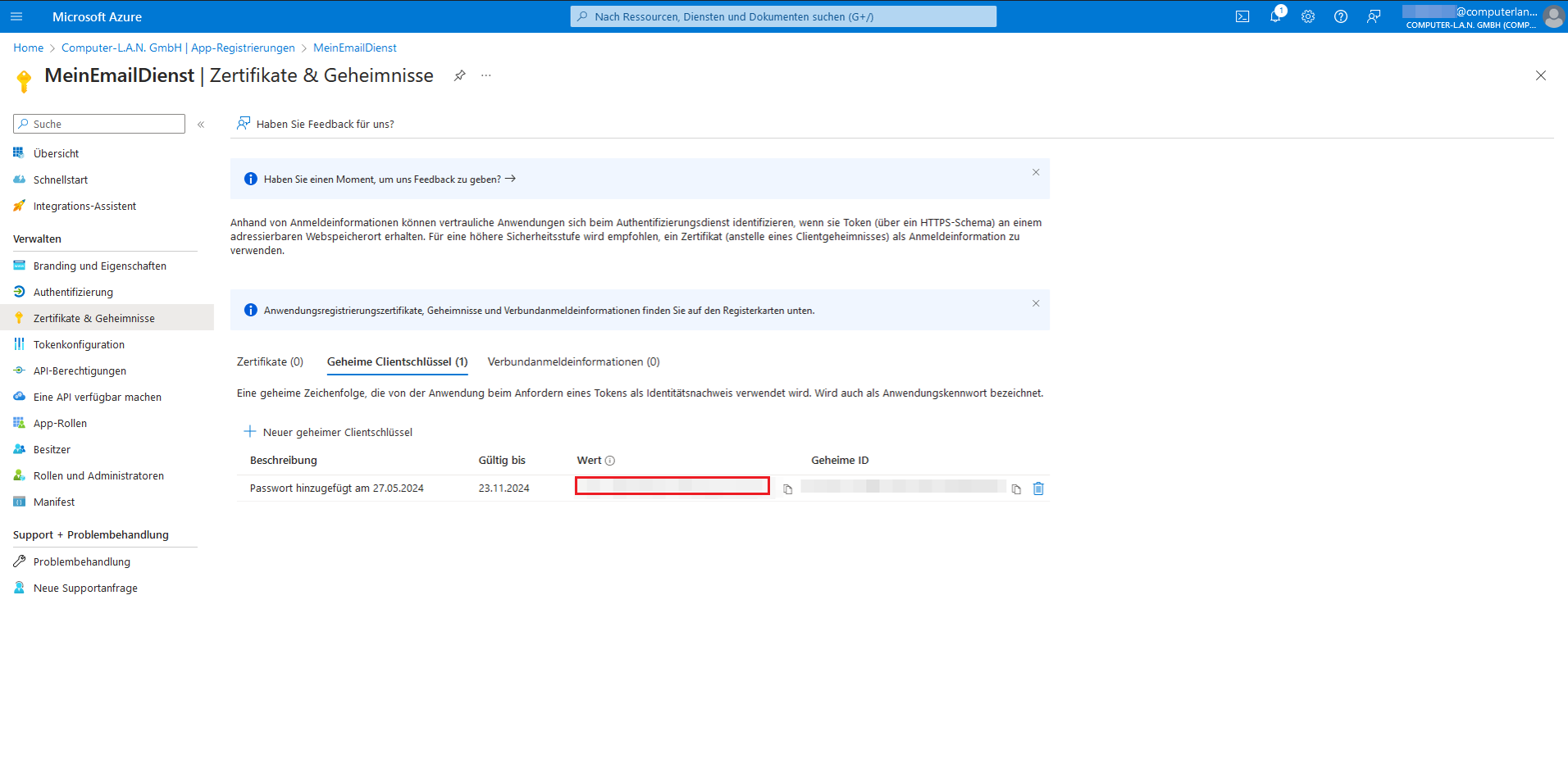Open portal settings gear
Viewport: 1568px width, 768px height.
point(1308,16)
